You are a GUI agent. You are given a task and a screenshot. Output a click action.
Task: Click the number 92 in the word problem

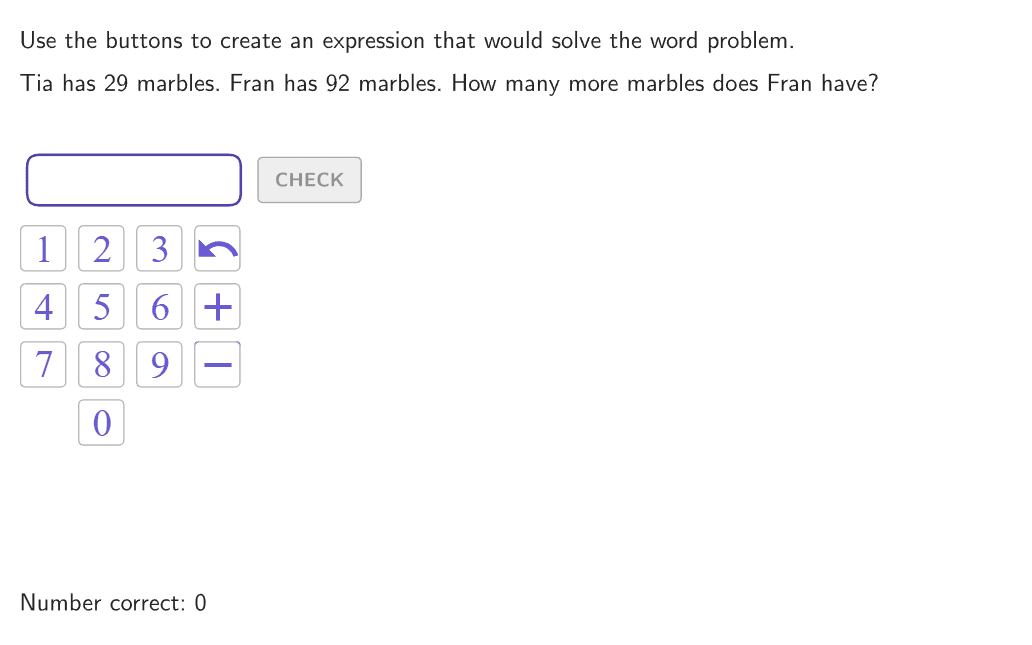[x=338, y=84]
